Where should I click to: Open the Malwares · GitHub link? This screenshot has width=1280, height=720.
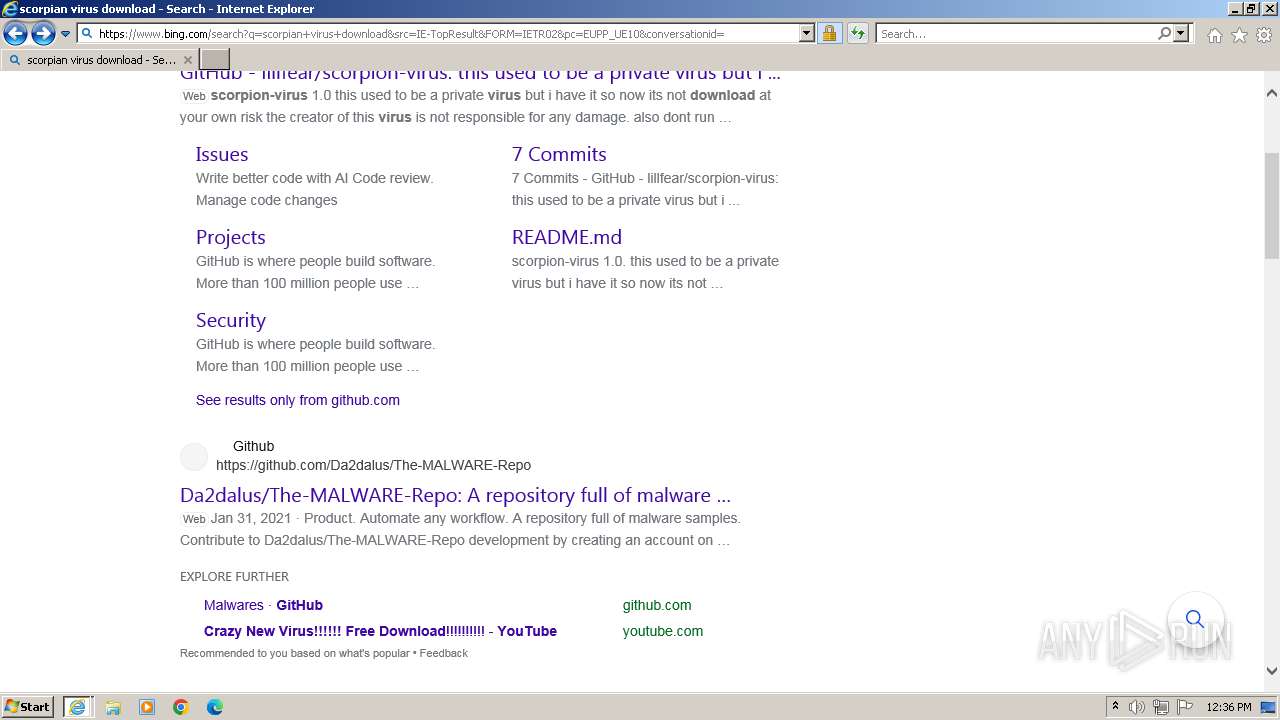click(263, 605)
